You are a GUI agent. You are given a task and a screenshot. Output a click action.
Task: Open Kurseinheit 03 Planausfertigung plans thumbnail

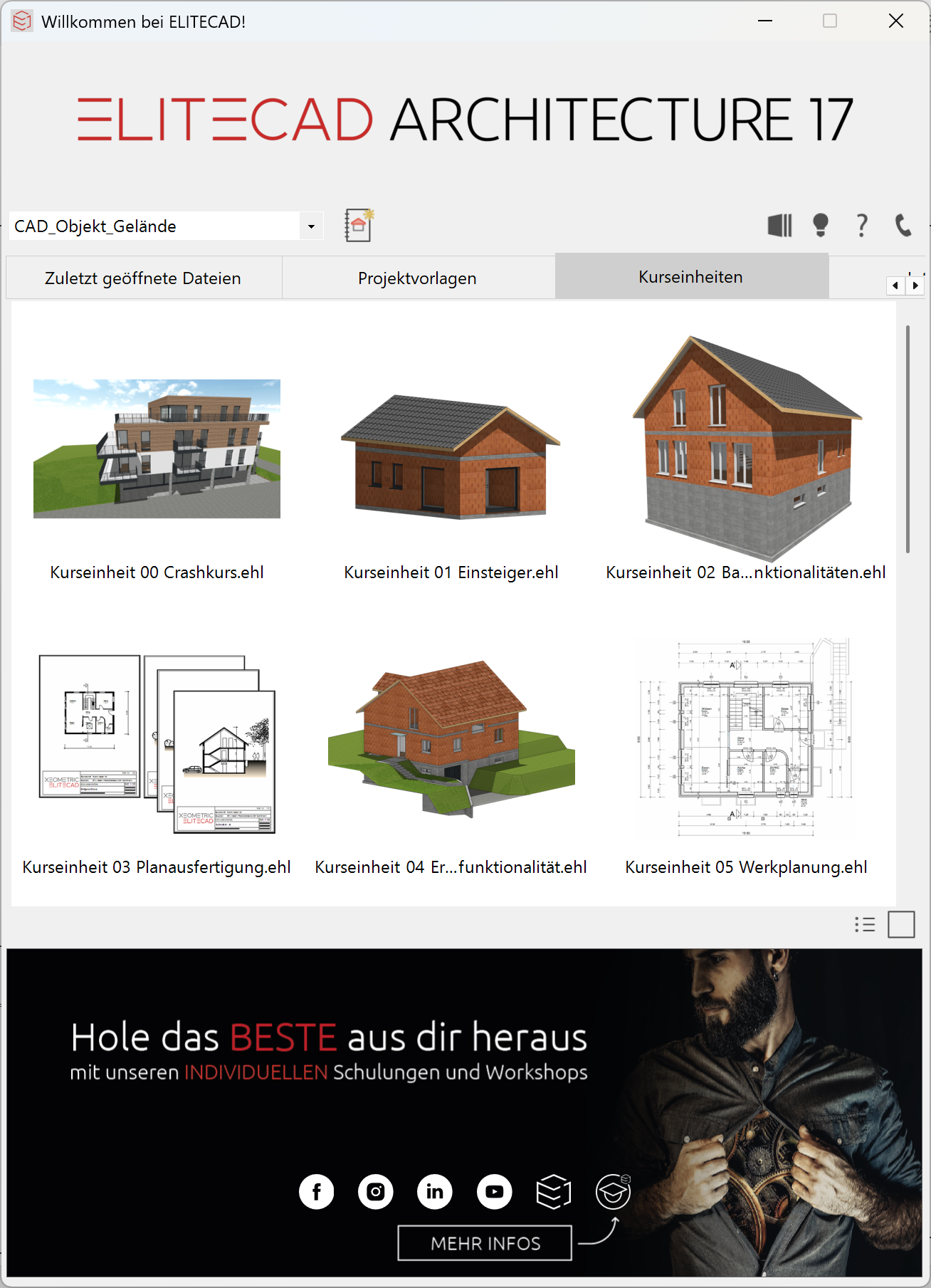tap(157, 743)
